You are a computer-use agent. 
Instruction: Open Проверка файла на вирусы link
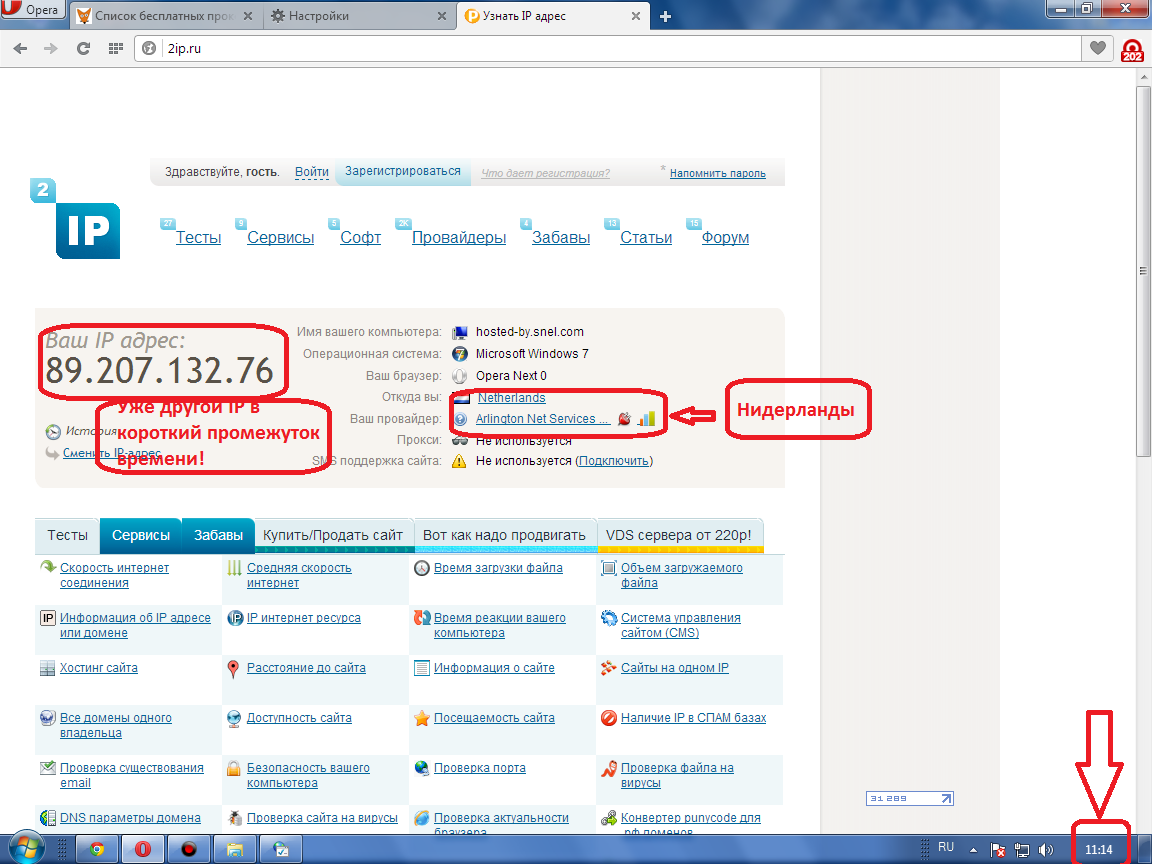677,775
